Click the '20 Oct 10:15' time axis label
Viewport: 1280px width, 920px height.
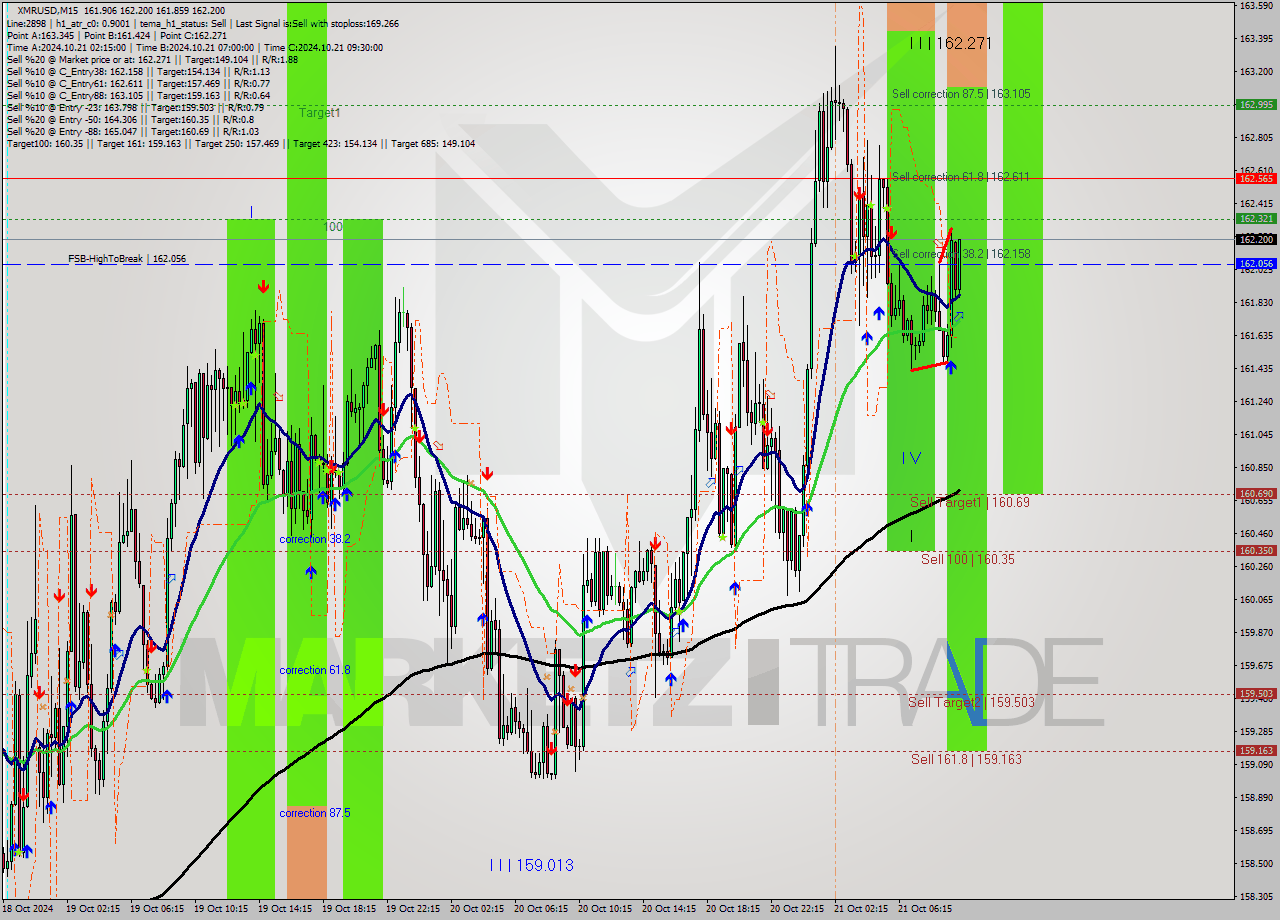coord(605,909)
